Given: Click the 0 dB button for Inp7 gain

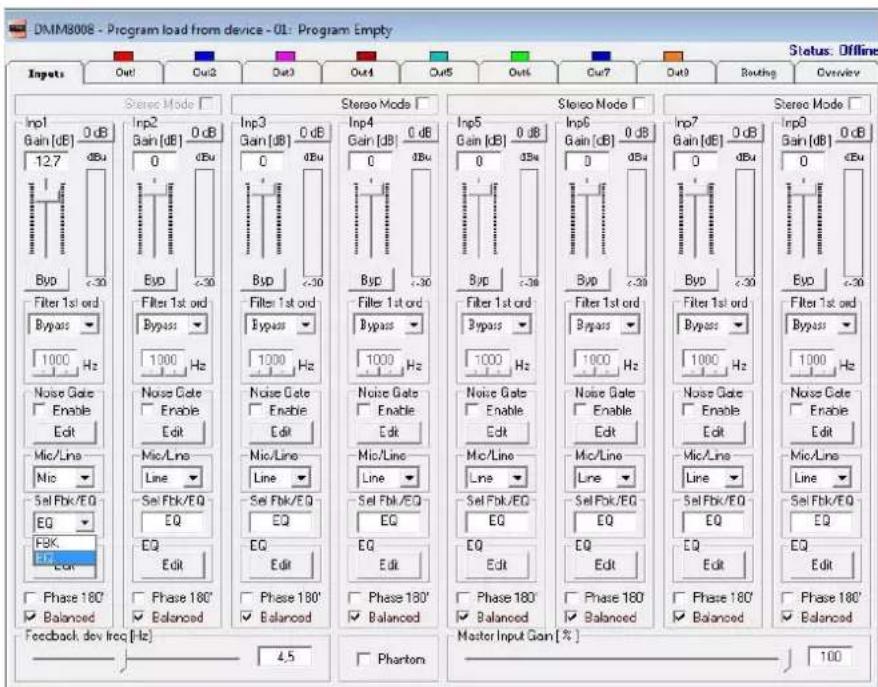Looking at the screenshot, I should [x=745, y=133].
